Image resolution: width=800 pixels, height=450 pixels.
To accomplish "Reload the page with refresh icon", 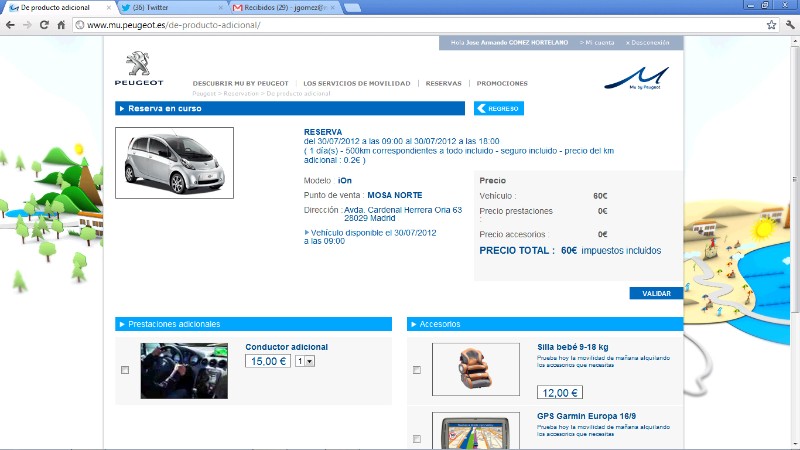I will (x=44, y=24).
